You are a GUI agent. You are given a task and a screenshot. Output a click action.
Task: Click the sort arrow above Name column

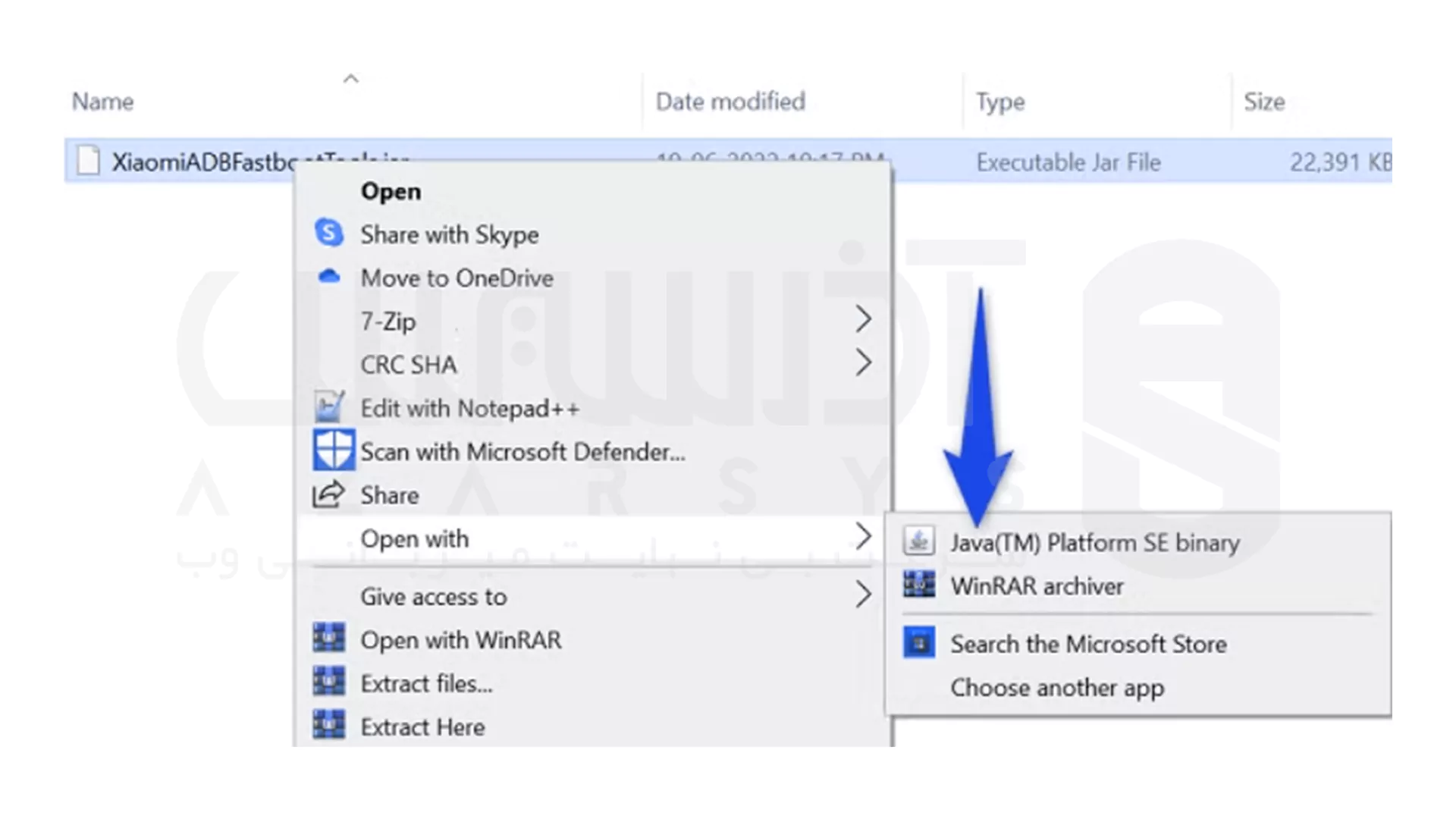(x=350, y=78)
